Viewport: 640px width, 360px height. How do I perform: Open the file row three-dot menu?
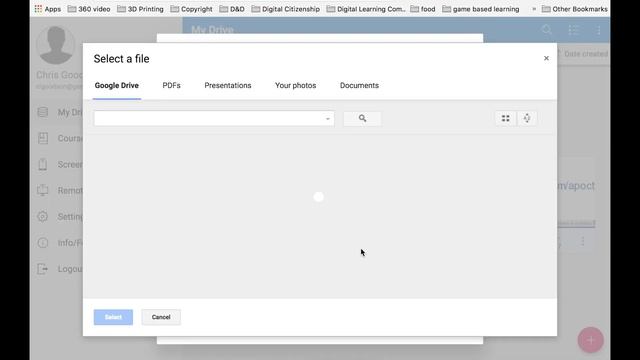tap(583, 242)
